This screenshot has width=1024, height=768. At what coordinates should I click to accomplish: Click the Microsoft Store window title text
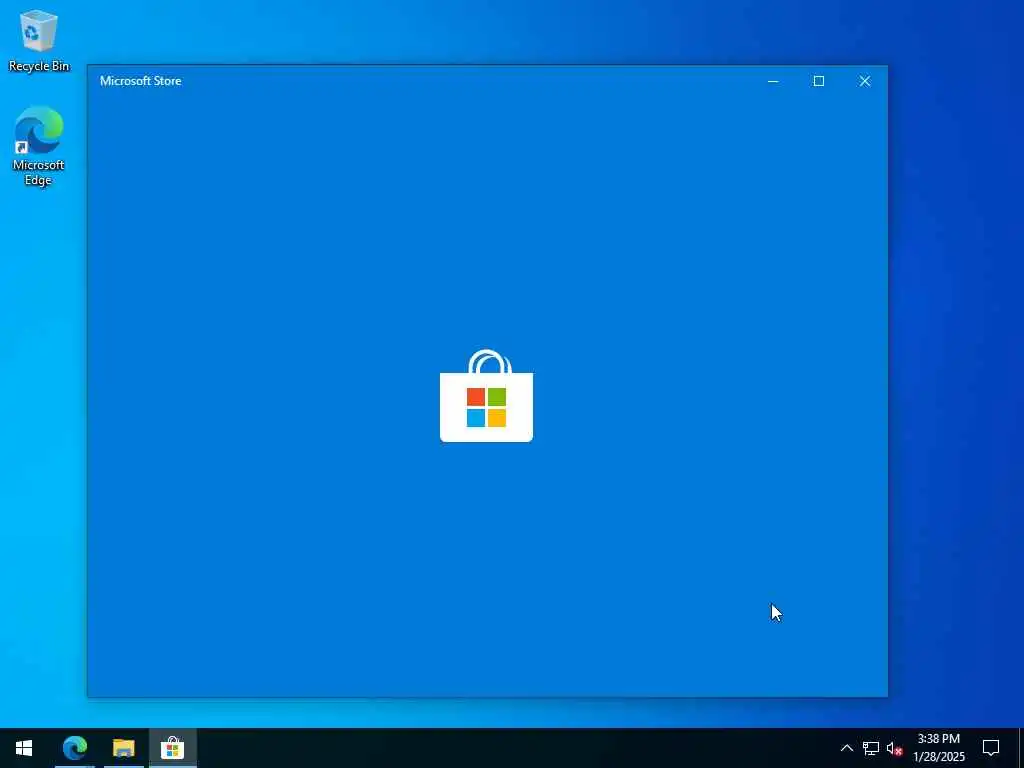140,81
